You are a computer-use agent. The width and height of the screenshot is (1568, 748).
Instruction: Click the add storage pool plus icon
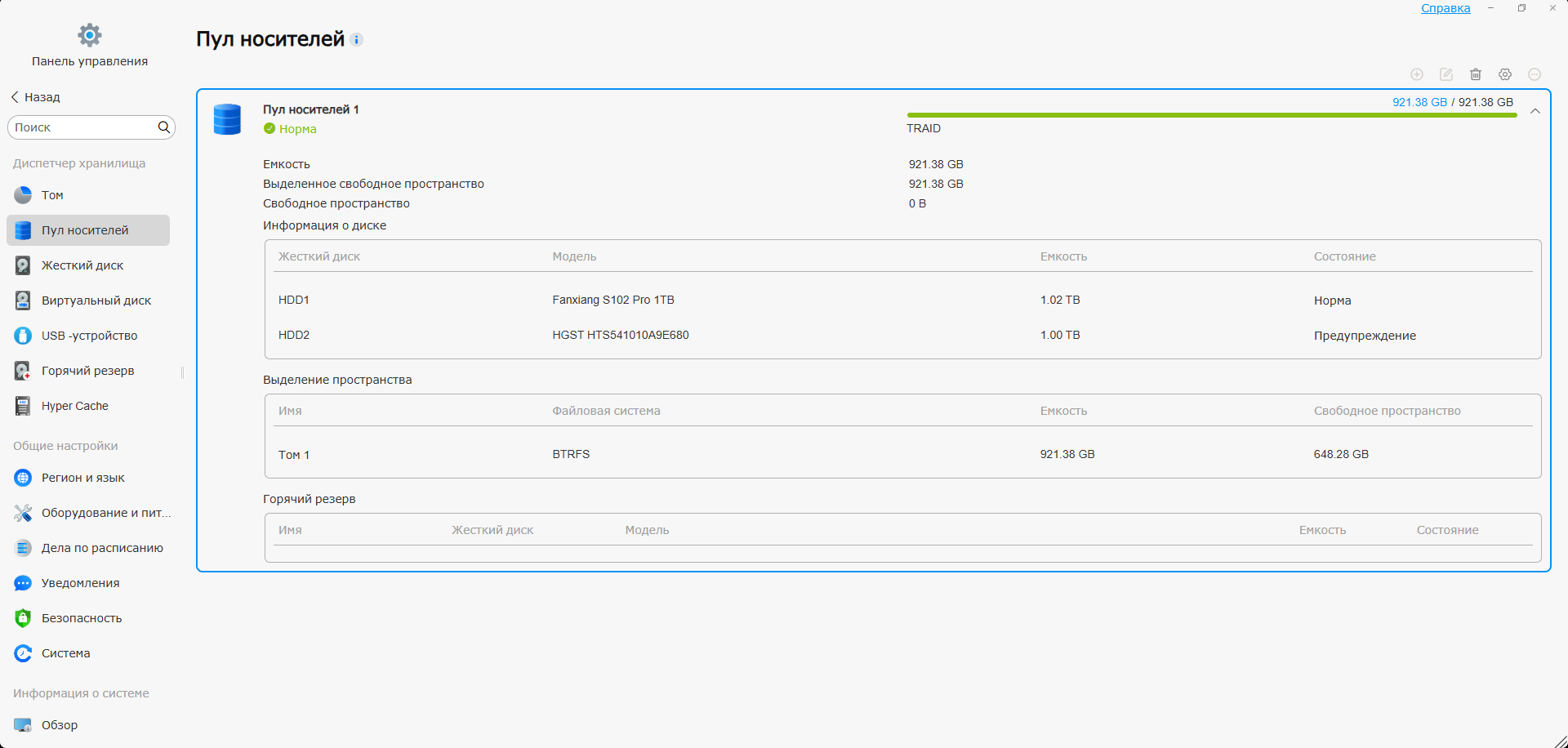pyautogui.click(x=1417, y=74)
